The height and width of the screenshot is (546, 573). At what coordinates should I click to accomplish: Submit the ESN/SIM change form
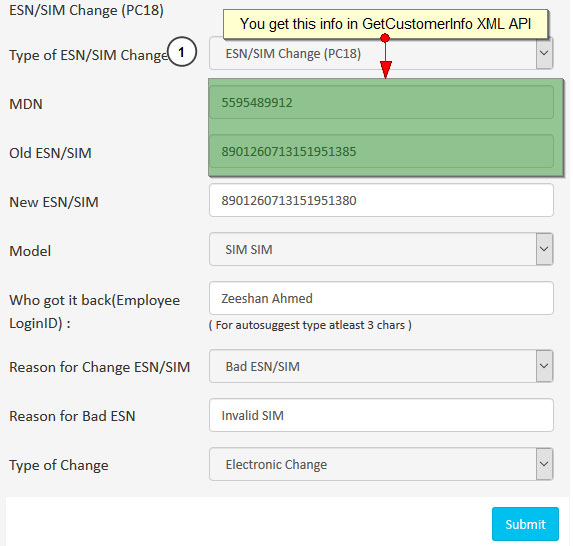[x=525, y=524]
